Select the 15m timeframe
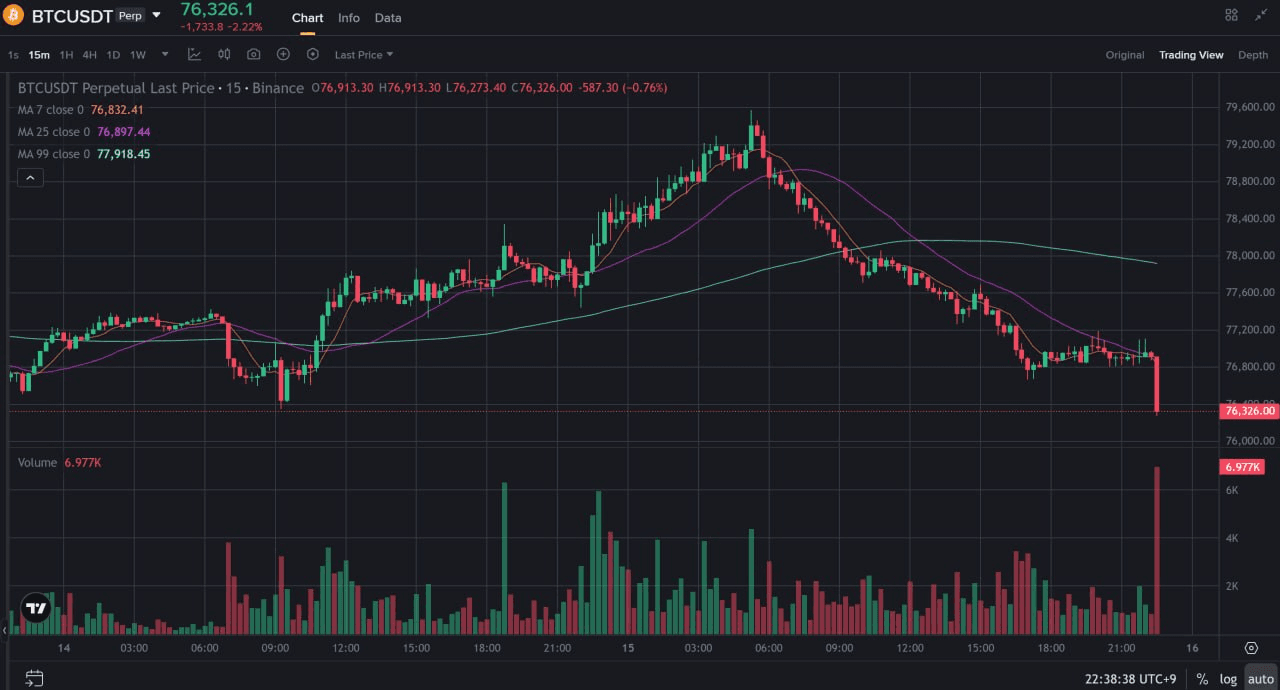Viewport: 1280px width, 690px height. click(39, 55)
